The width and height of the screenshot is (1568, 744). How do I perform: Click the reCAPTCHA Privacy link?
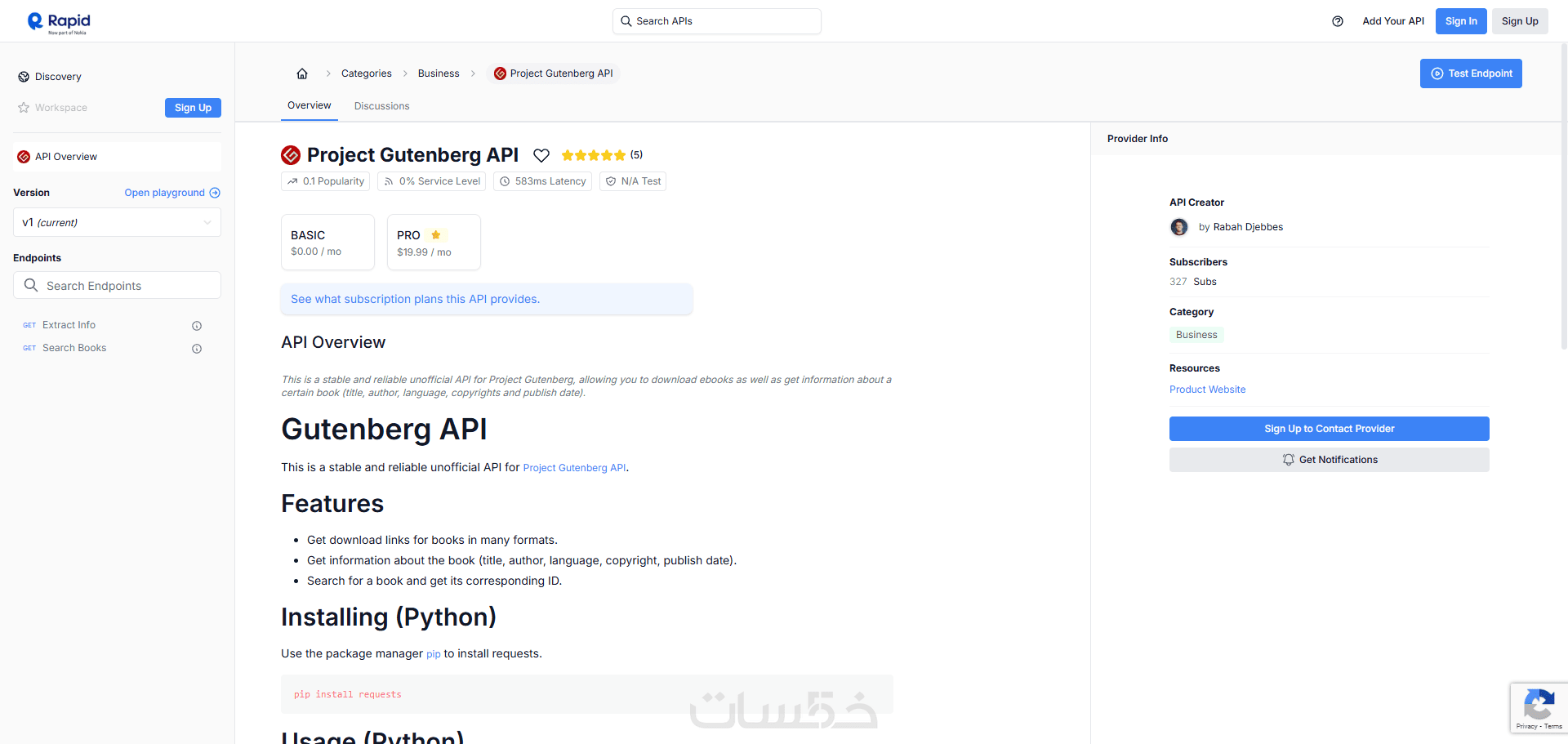click(1526, 726)
